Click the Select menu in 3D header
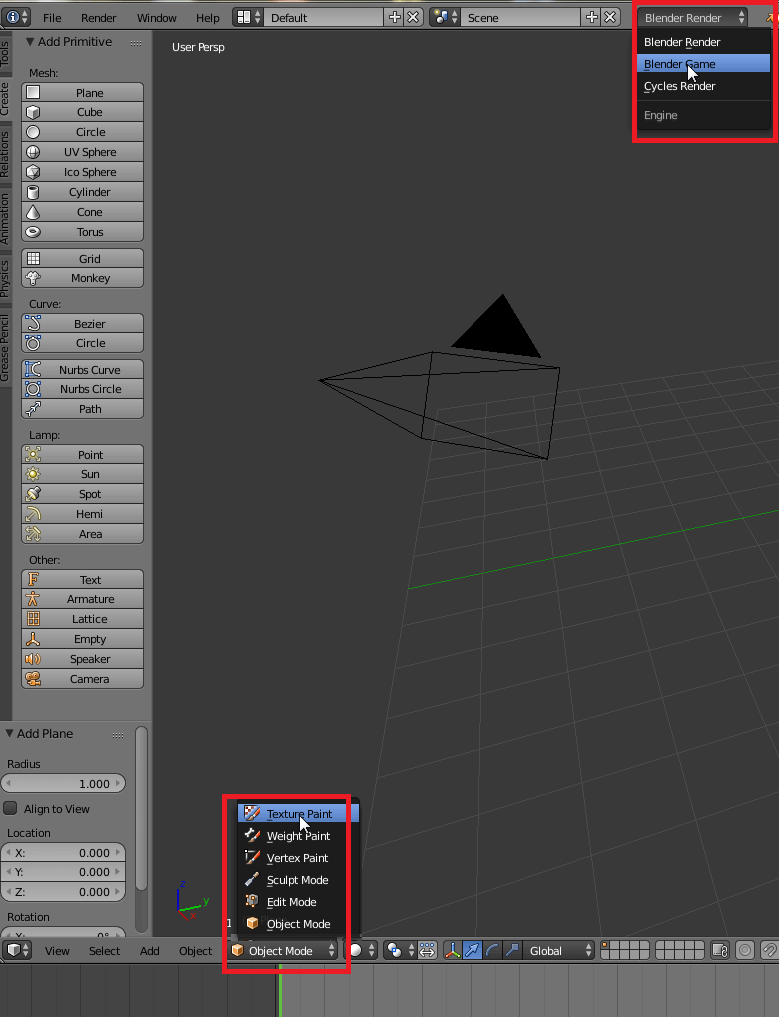This screenshot has height=1017, width=779. coord(104,951)
